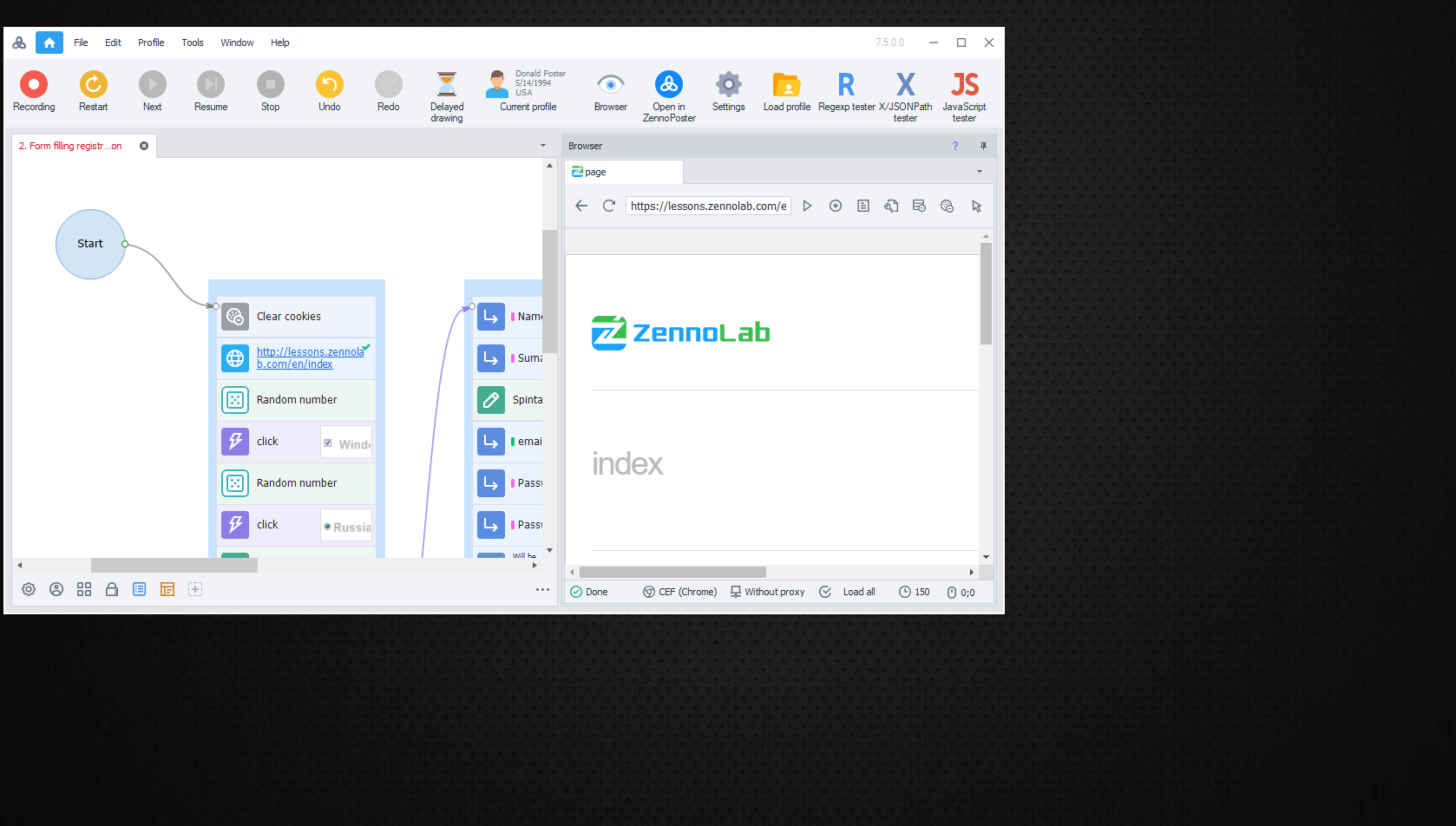This screenshot has height=826, width=1456.
Task: Select the Delayed drawing hourglass icon
Action: pos(446,84)
